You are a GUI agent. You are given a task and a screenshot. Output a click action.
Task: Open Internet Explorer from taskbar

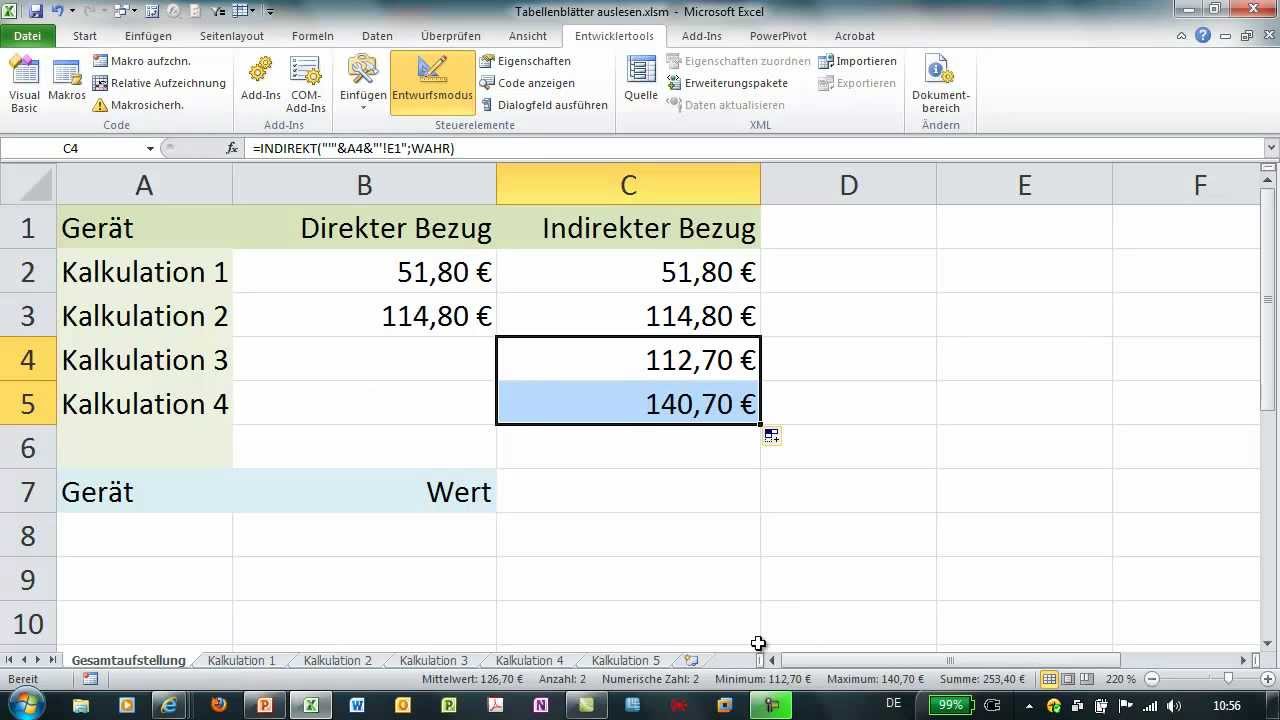click(x=171, y=705)
